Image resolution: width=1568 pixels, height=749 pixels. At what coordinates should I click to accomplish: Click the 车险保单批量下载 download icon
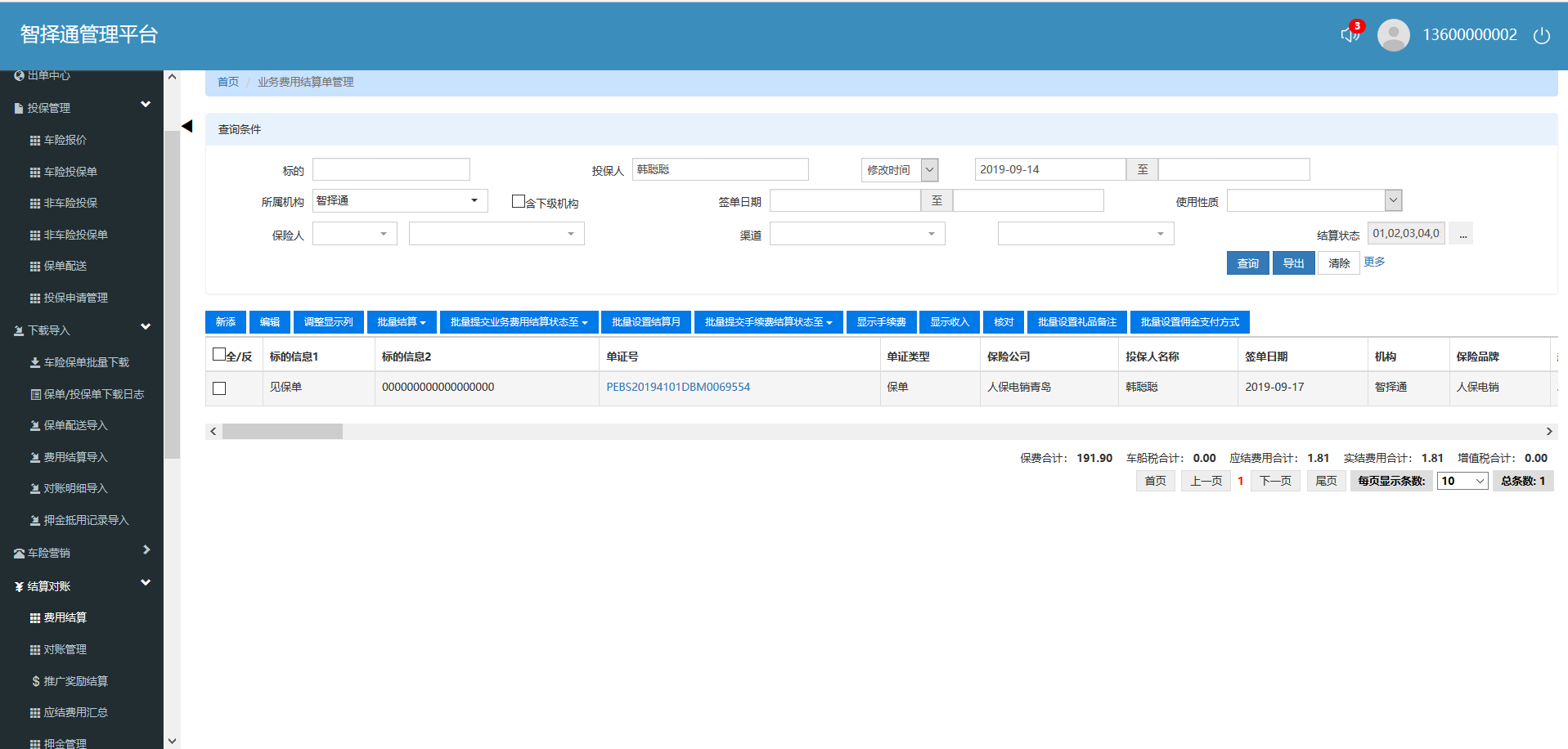pos(34,362)
